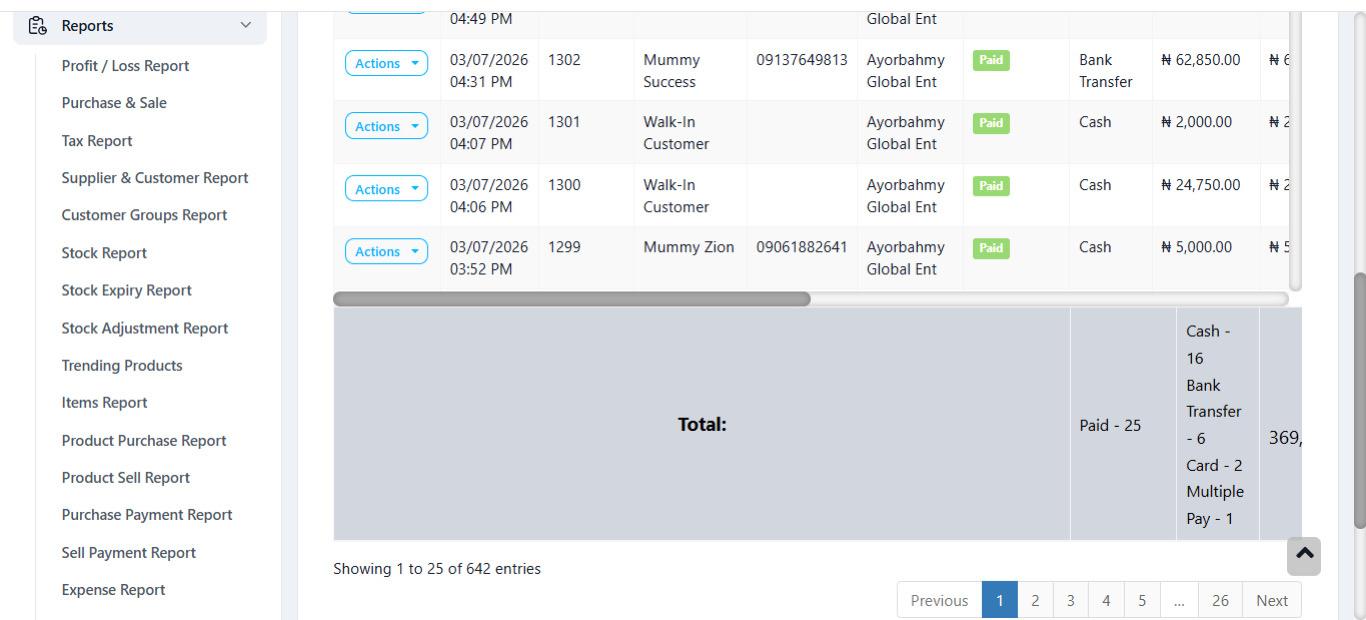This screenshot has width=1366, height=620.
Task: Open Purchase & Sale report
Action: click(114, 103)
